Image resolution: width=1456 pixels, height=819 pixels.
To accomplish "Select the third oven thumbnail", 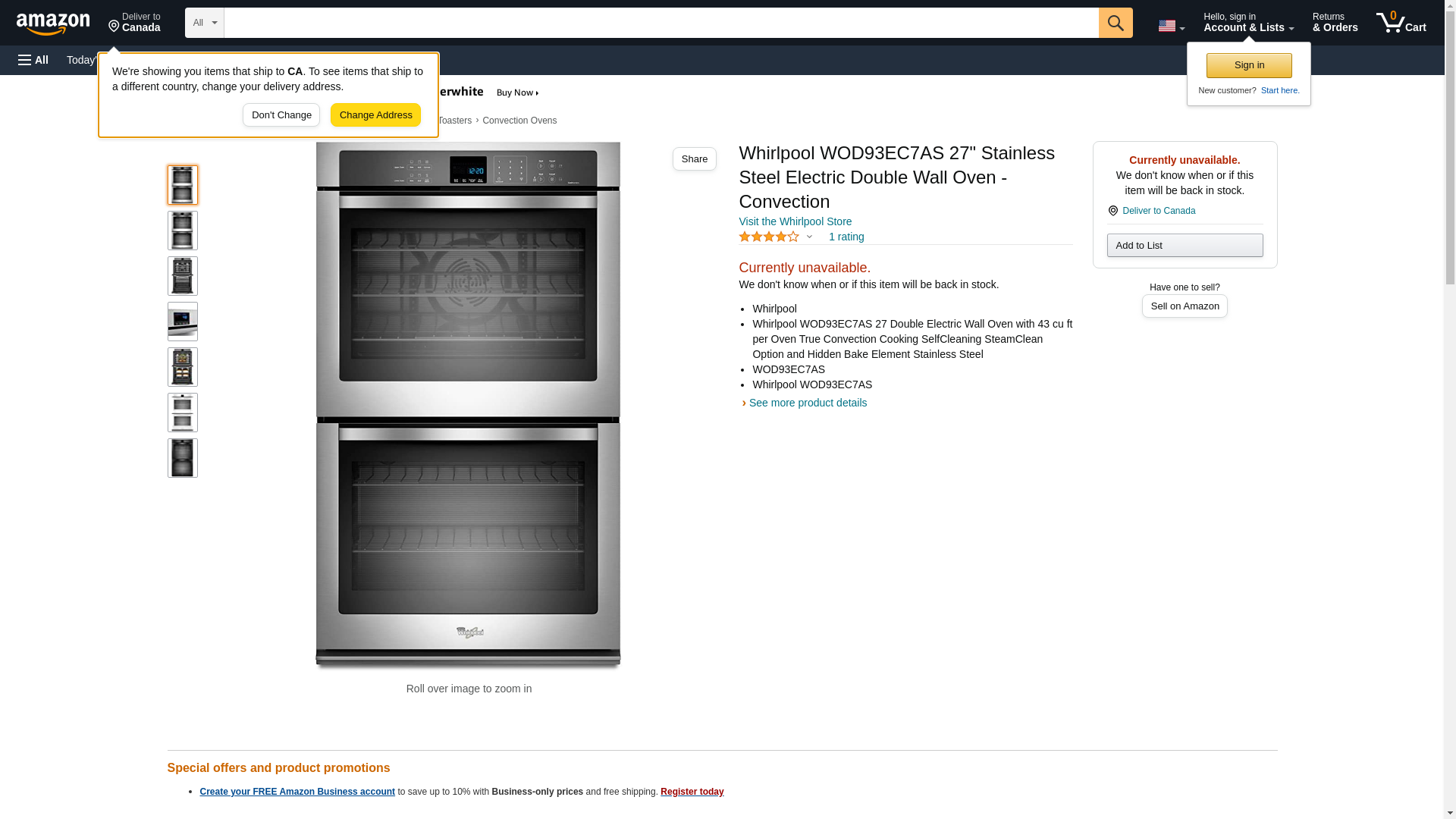I will tap(183, 276).
